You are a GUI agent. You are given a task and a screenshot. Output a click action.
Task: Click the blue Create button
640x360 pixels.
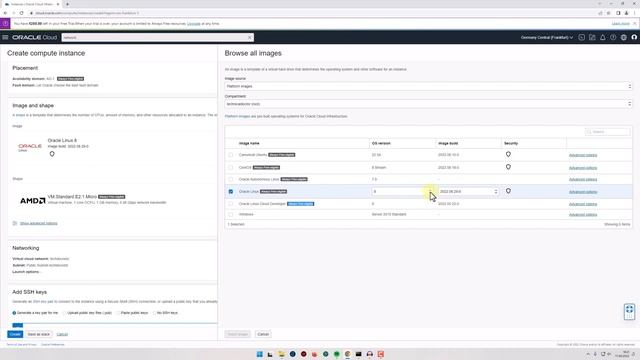click(x=15, y=334)
